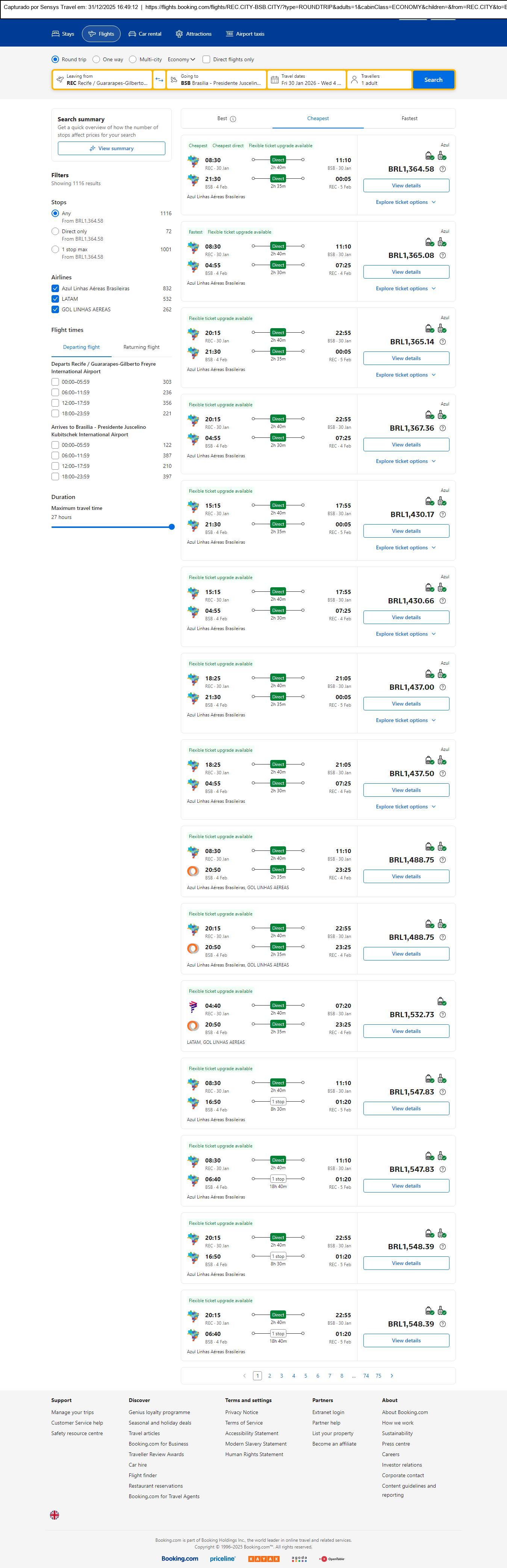The width and height of the screenshot is (507, 1568).
Task: Open the Returning flight times tab
Action: tap(141, 347)
